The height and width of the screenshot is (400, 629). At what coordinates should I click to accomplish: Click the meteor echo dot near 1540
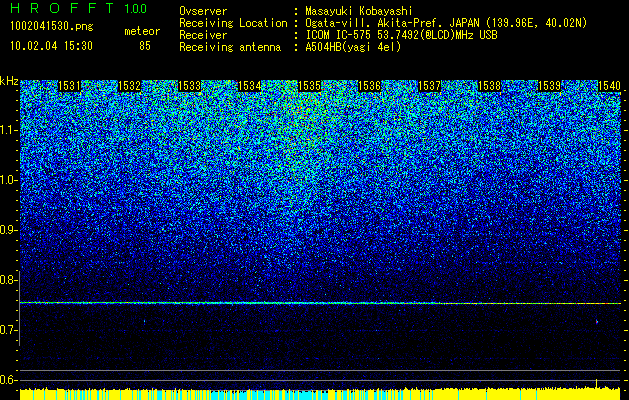tap(597, 321)
